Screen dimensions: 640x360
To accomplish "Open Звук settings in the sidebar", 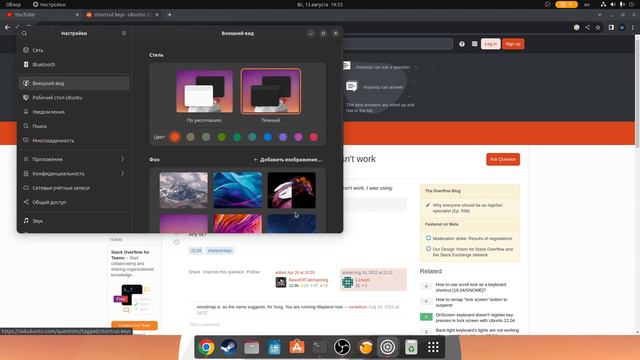I will click(x=74, y=221).
